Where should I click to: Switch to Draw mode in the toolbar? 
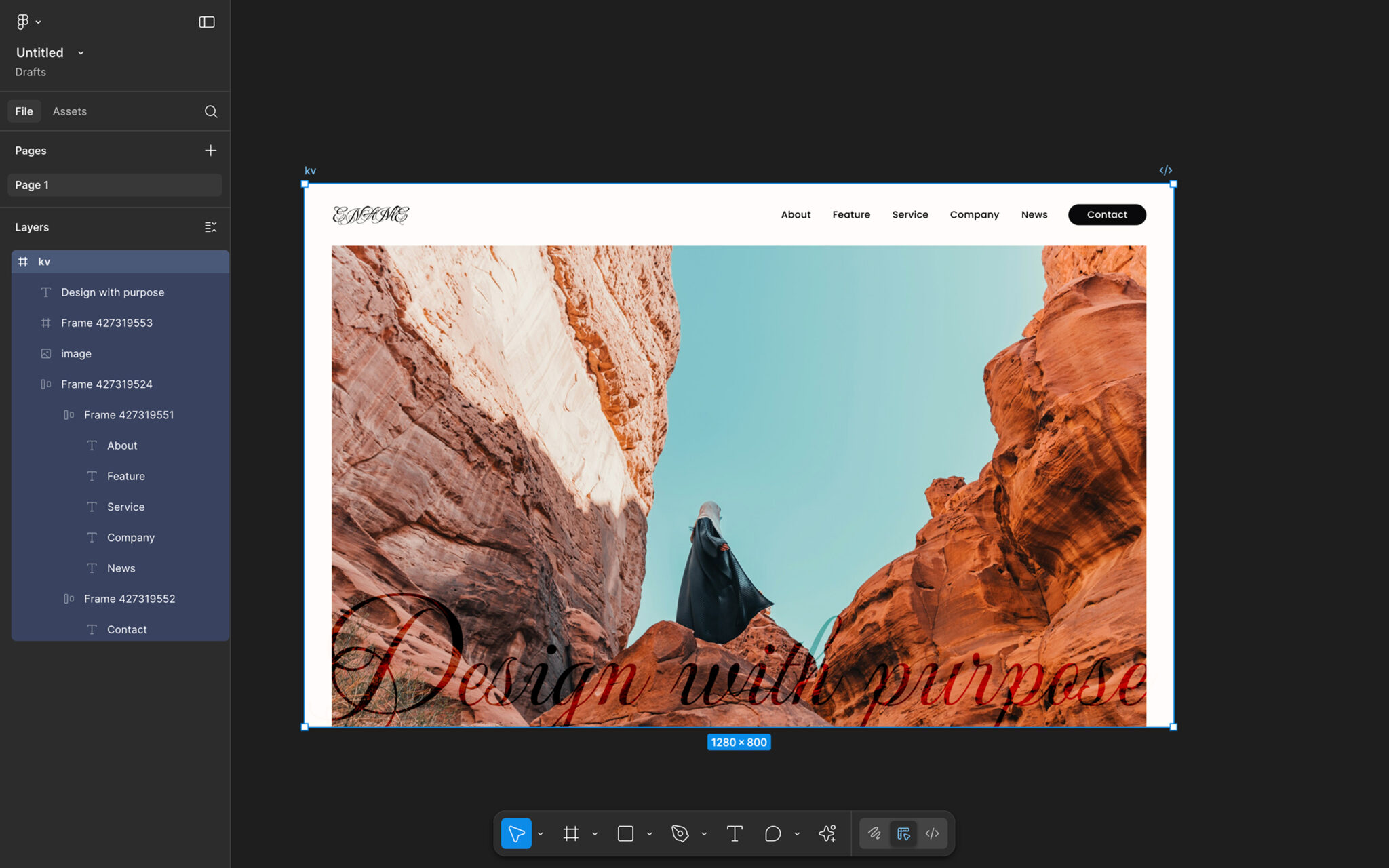pos(874,833)
